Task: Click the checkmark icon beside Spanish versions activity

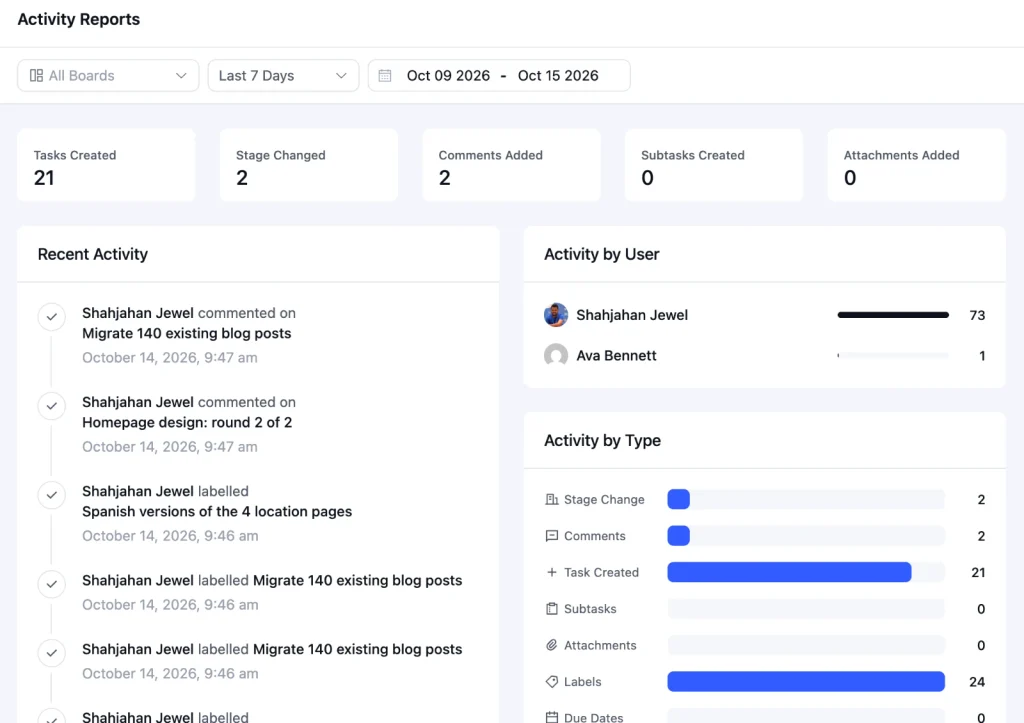Action: (x=52, y=495)
